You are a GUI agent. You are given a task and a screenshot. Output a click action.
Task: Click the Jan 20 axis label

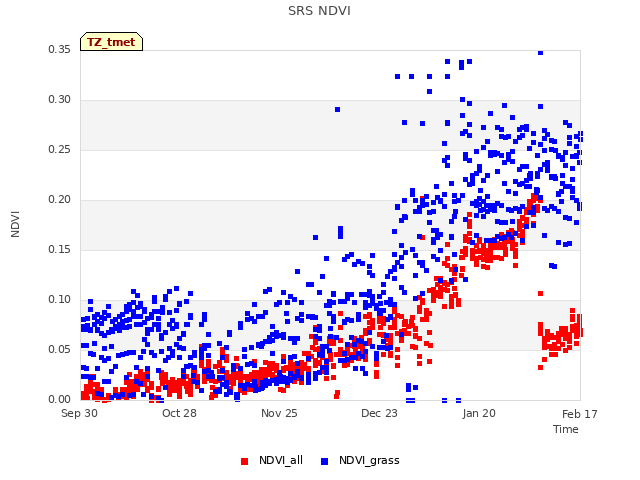coord(479,413)
